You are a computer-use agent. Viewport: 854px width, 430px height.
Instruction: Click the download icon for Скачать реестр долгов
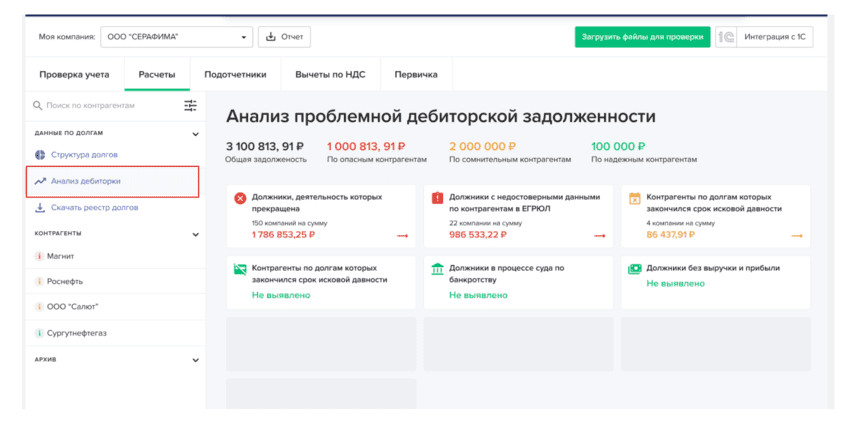pos(40,208)
